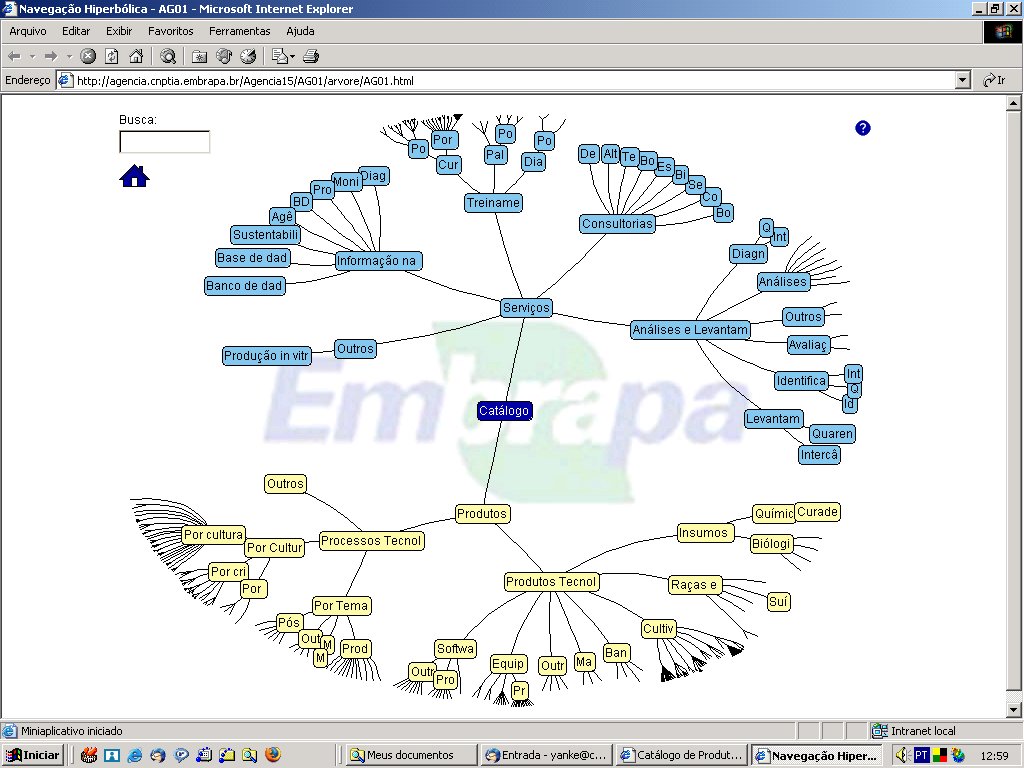Viewport: 1024px width, 768px height.
Task: Click the Raças e node
Action: coord(695,585)
